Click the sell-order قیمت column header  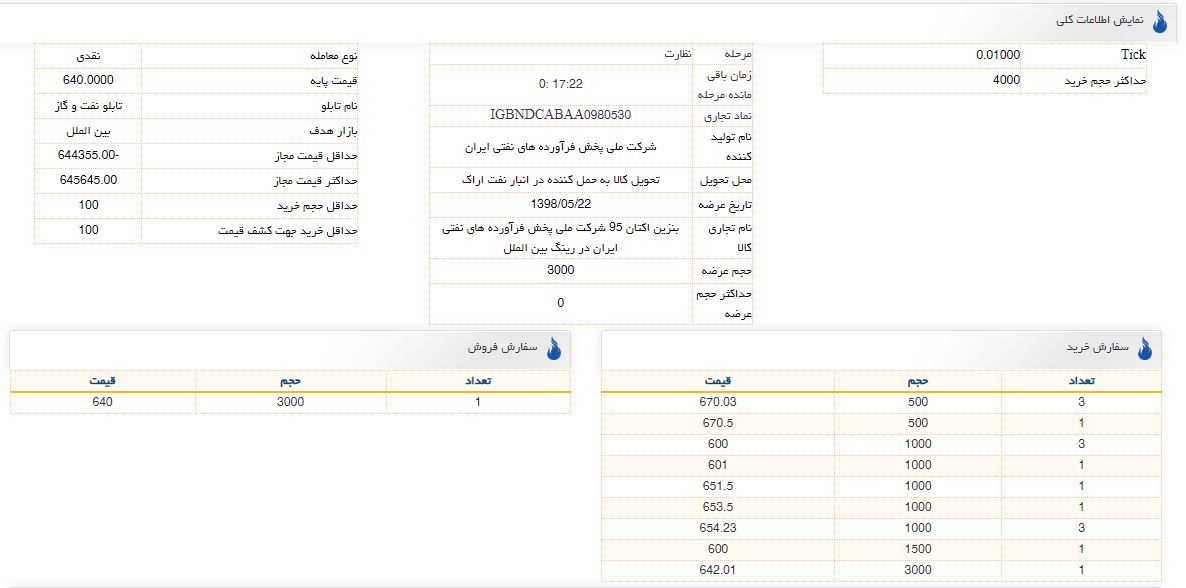point(102,381)
